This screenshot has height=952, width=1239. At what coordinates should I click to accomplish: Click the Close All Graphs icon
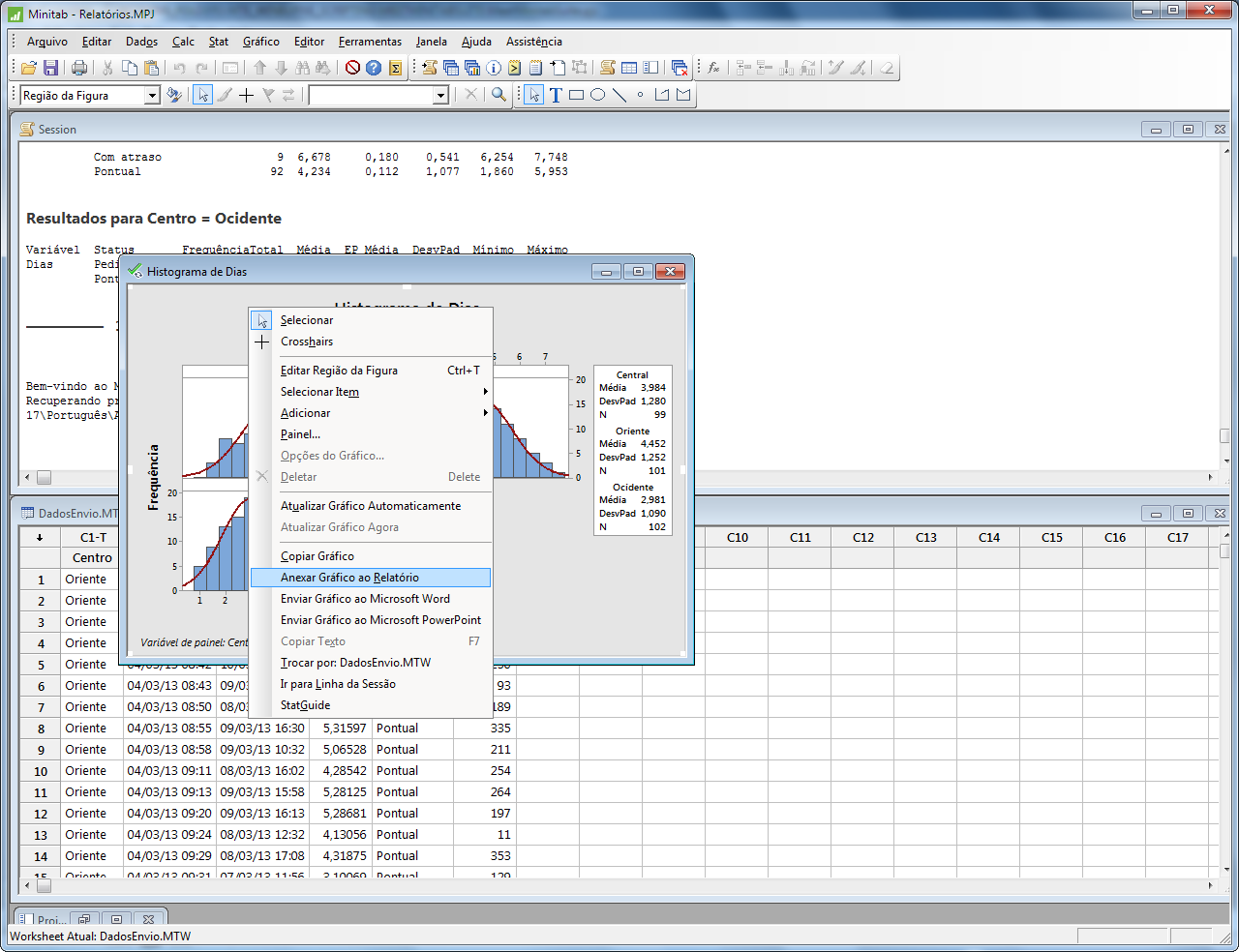[x=680, y=68]
